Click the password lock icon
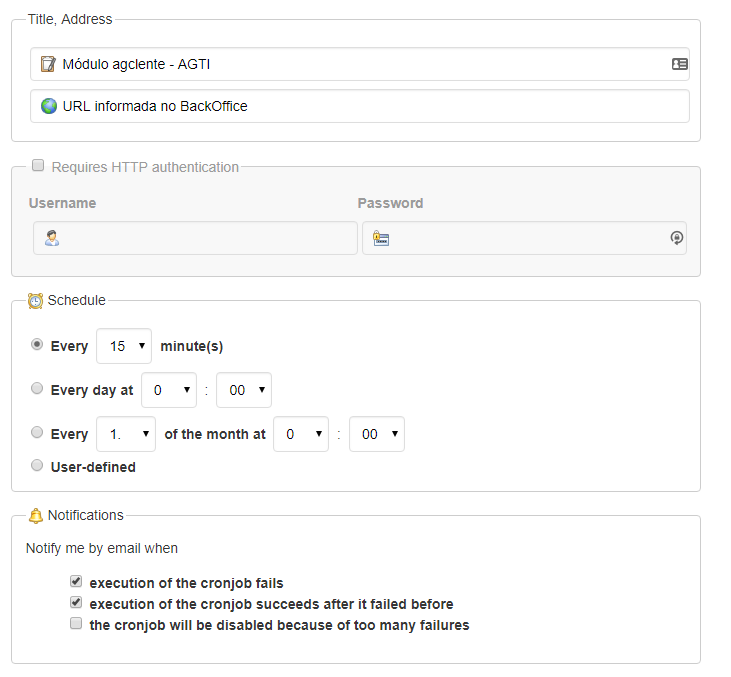Image resolution: width=731 pixels, height=677 pixels. pos(381,238)
